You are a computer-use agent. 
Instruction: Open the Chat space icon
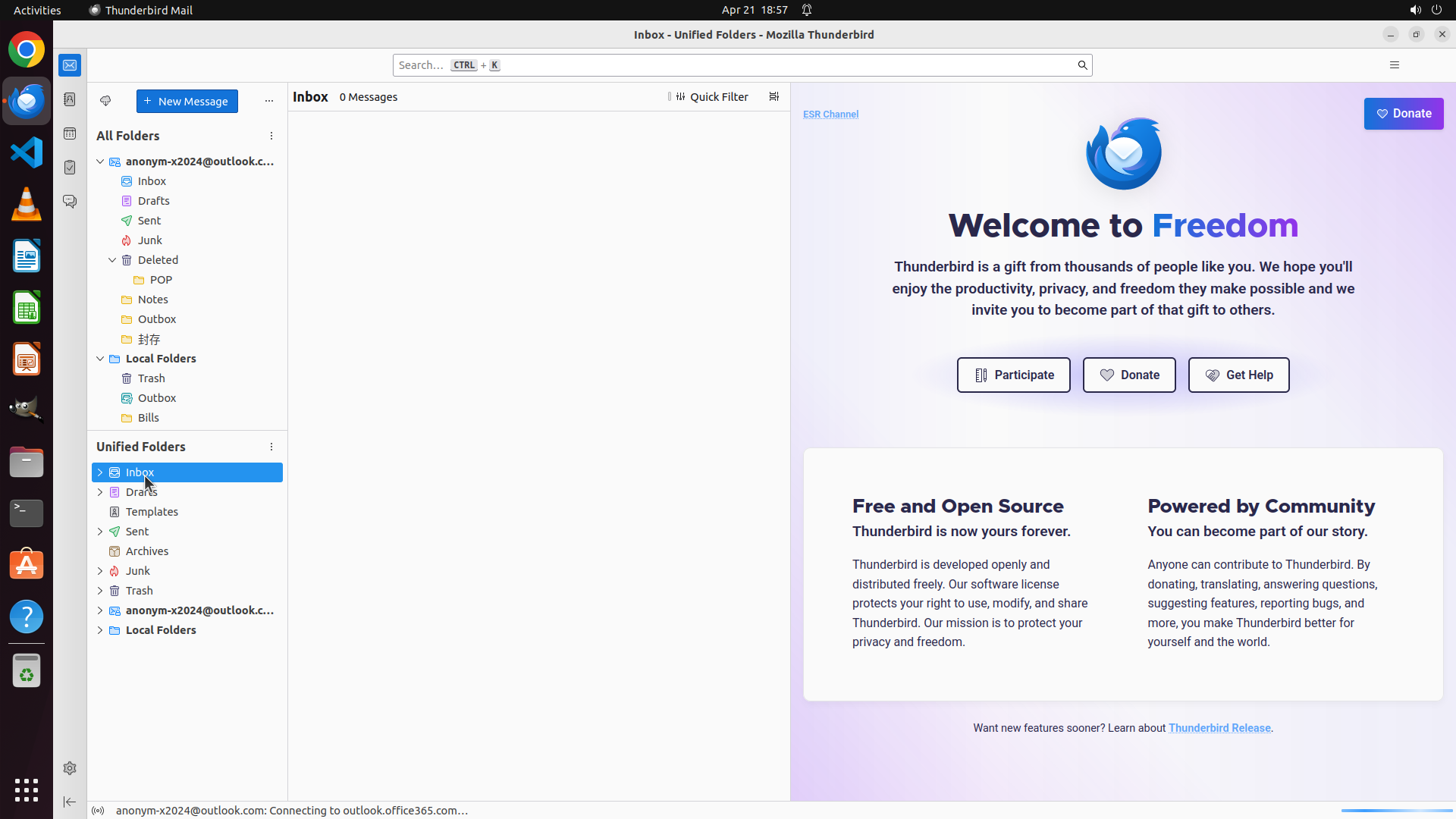tap(70, 202)
